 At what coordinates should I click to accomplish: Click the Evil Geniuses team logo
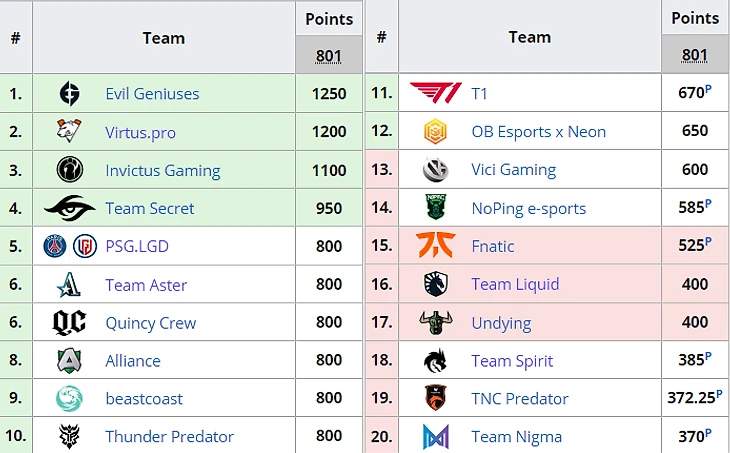(69, 94)
